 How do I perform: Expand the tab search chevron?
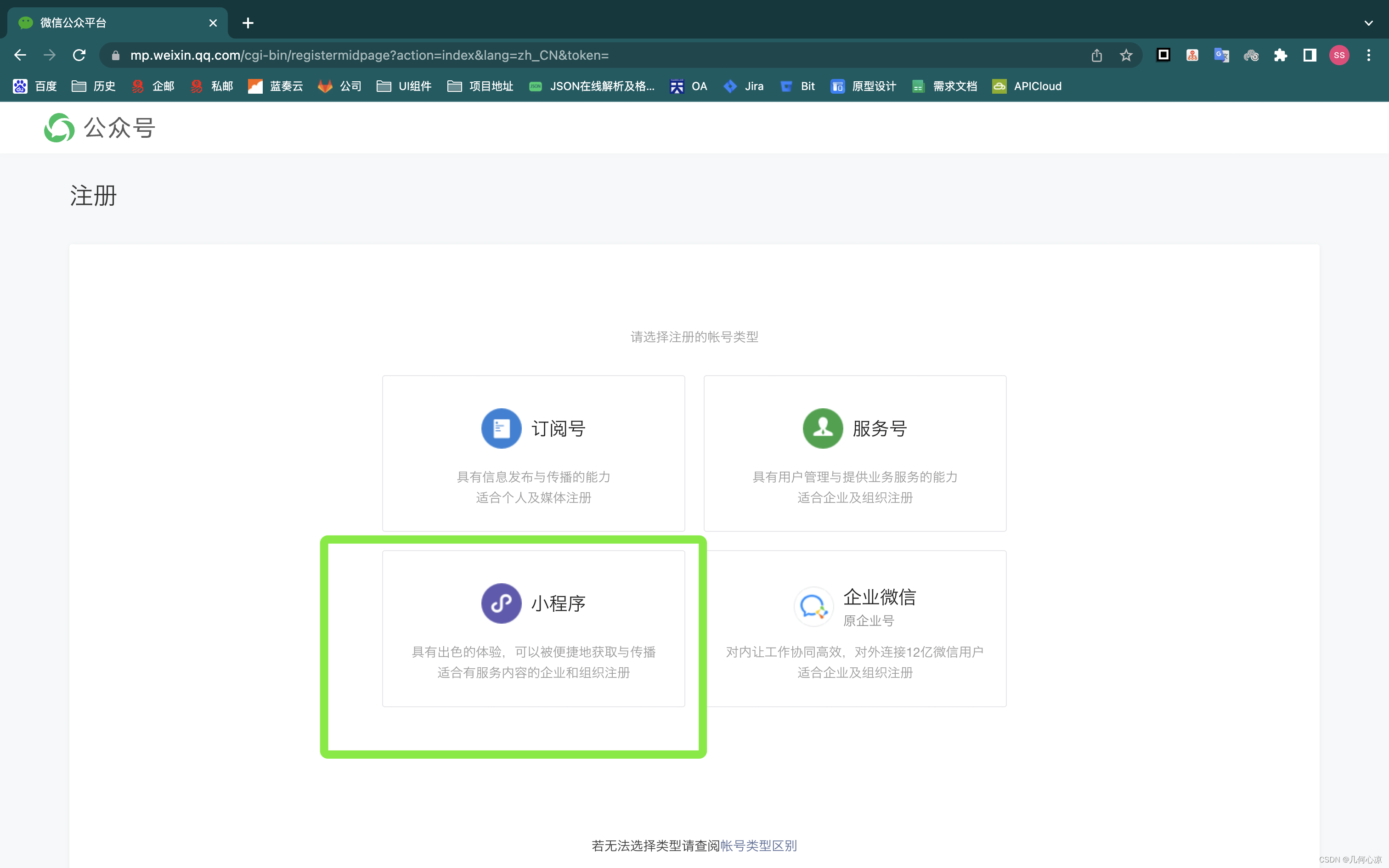click(x=1368, y=23)
